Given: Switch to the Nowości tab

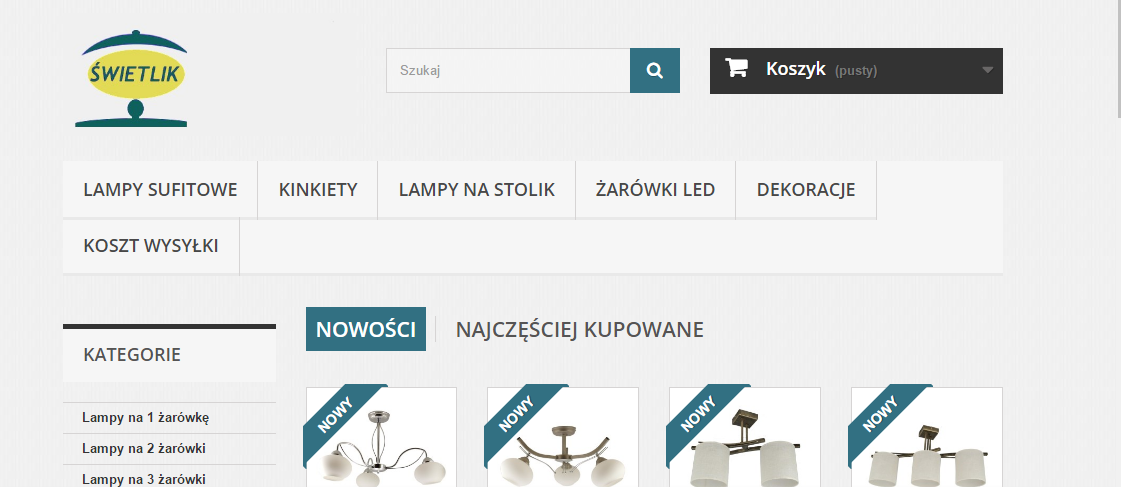Looking at the screenshot, I should click(366, 329).
